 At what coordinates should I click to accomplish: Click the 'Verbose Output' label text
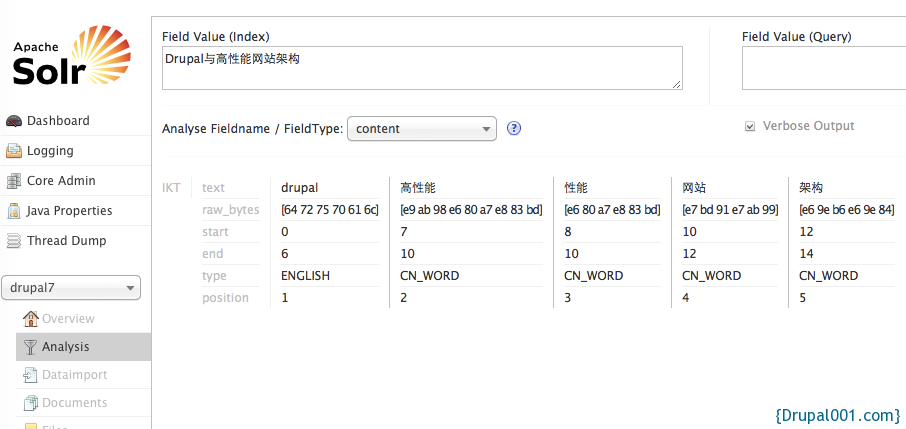[x=808, y=126]
